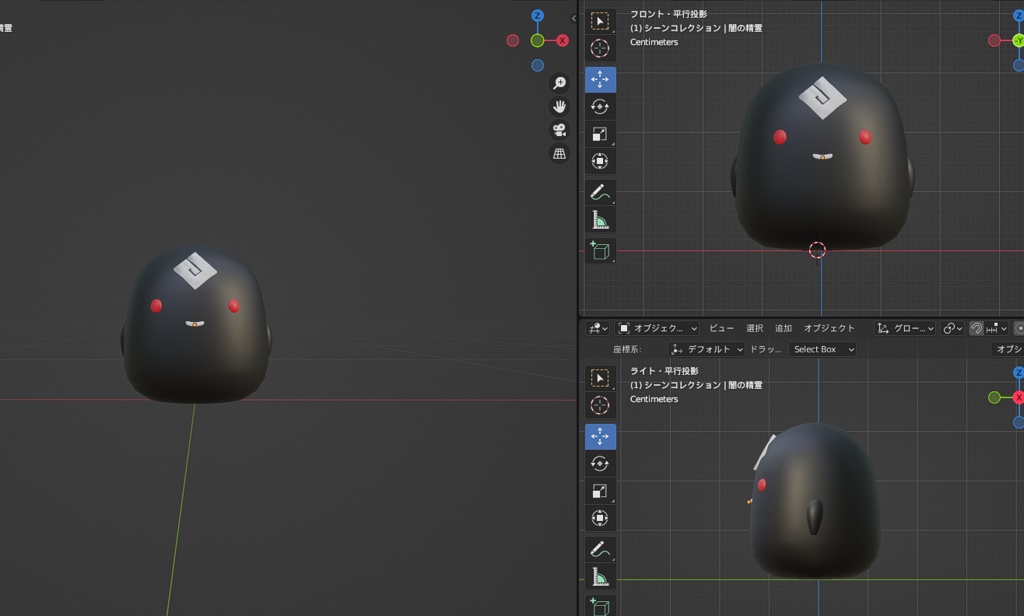Click the negative Z blue circle on left gizmo
1024x616 pixels.
tap(537, 65)
